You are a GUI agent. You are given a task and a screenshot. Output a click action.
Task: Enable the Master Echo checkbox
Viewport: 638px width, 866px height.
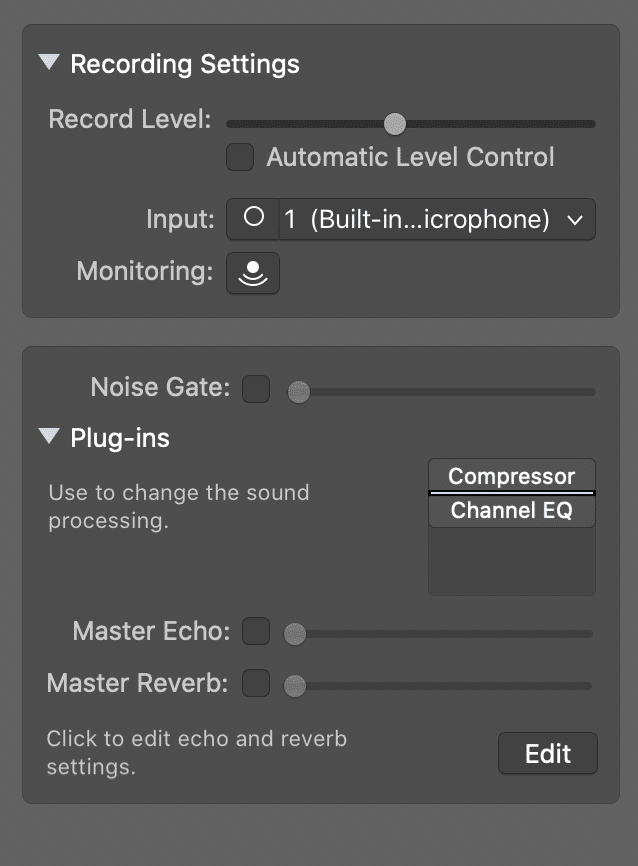(256, 631)
